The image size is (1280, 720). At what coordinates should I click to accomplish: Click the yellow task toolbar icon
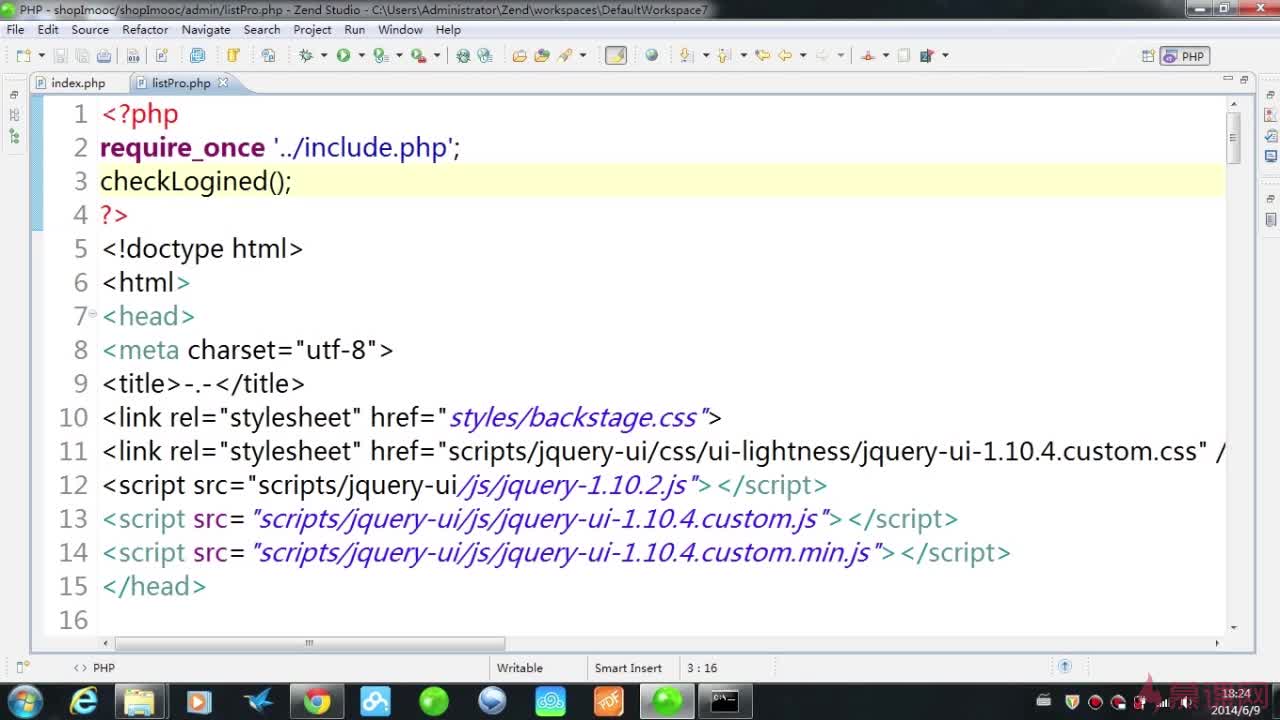click(x=233, y=56)
